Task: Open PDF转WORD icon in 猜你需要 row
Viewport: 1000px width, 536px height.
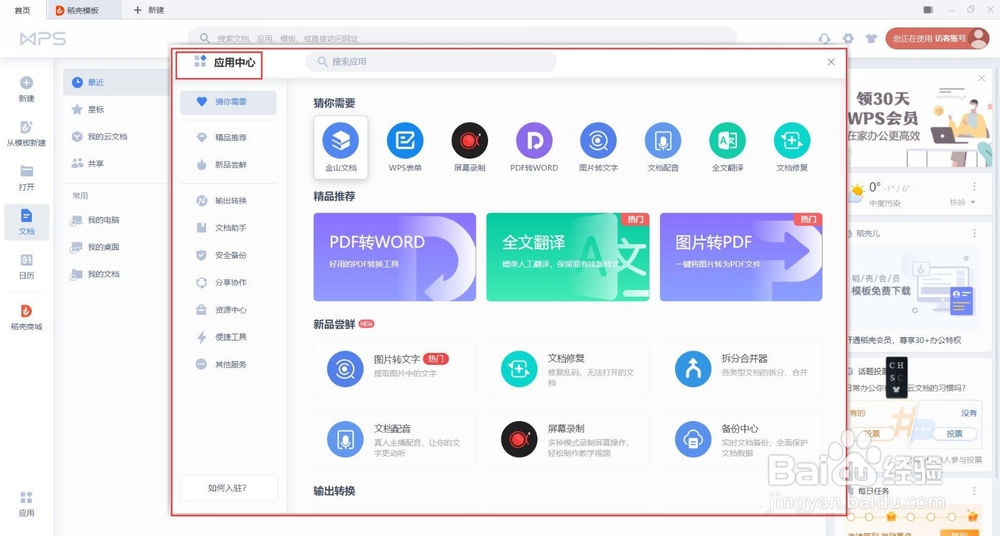Action: tap(534, 147)
